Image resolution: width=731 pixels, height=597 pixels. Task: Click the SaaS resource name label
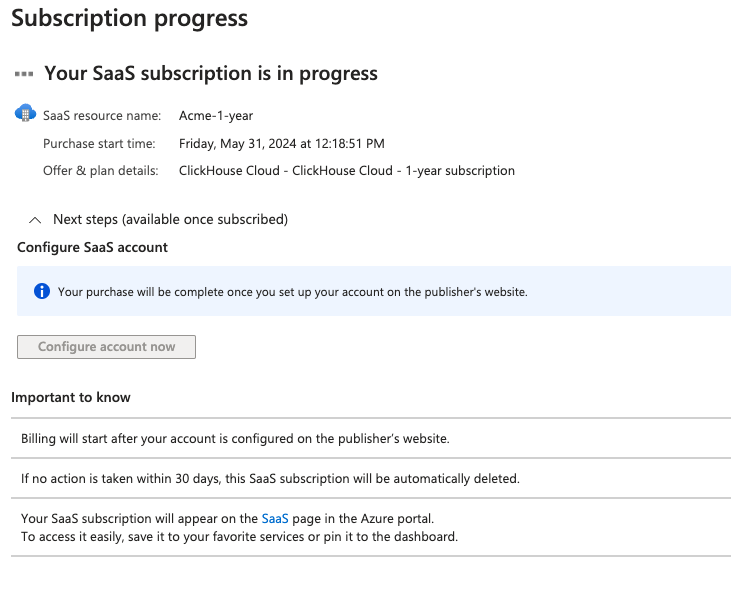click(100, 116)
